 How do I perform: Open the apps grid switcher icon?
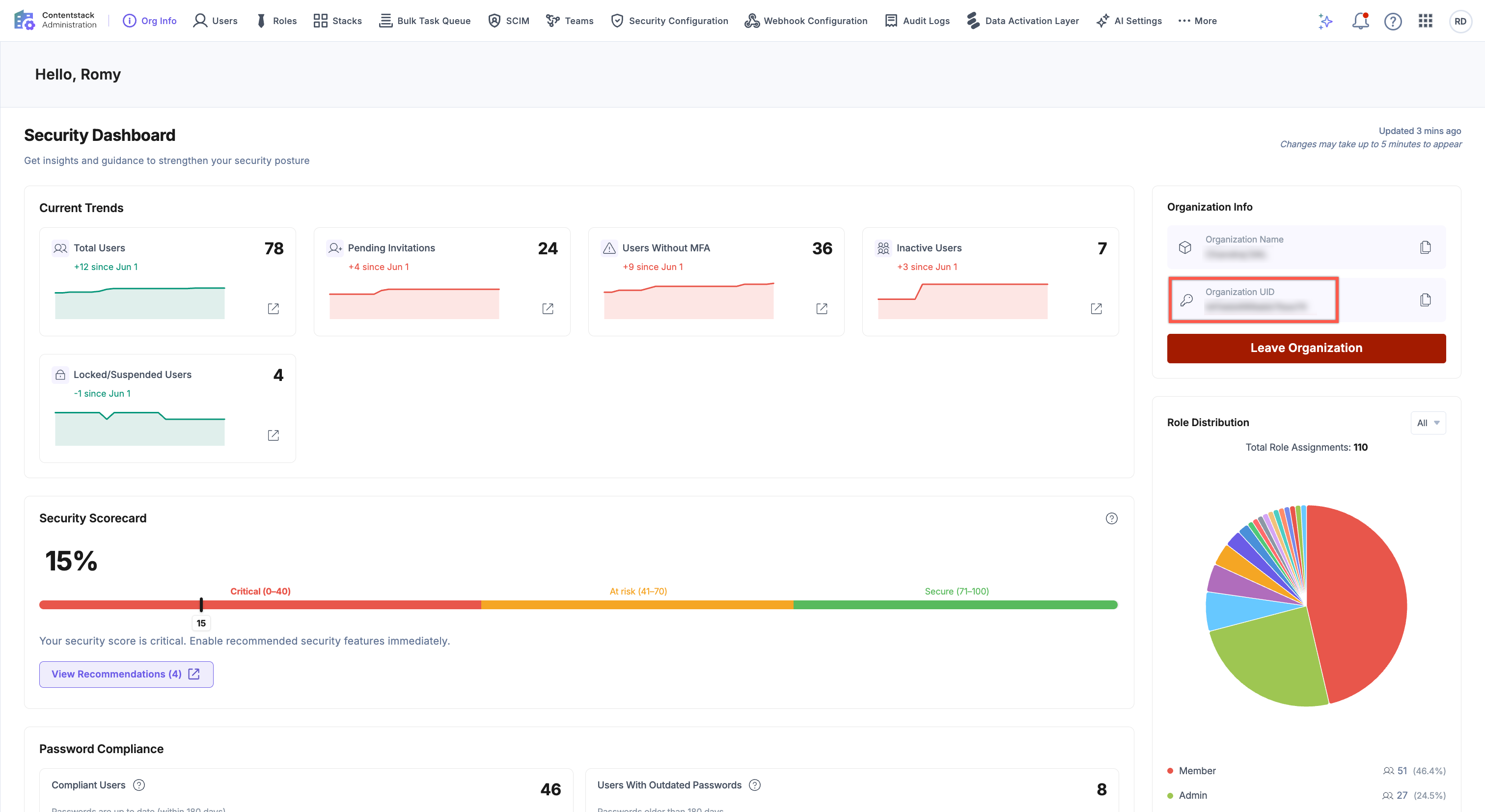1425,21
